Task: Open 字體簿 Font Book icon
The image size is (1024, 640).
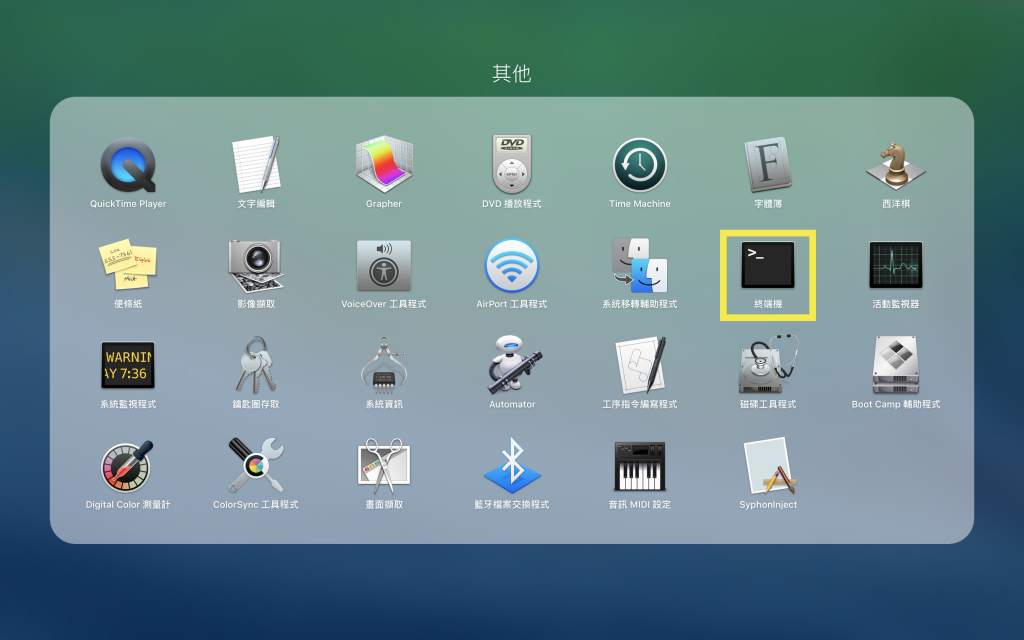Action: [x=768, y=165]
